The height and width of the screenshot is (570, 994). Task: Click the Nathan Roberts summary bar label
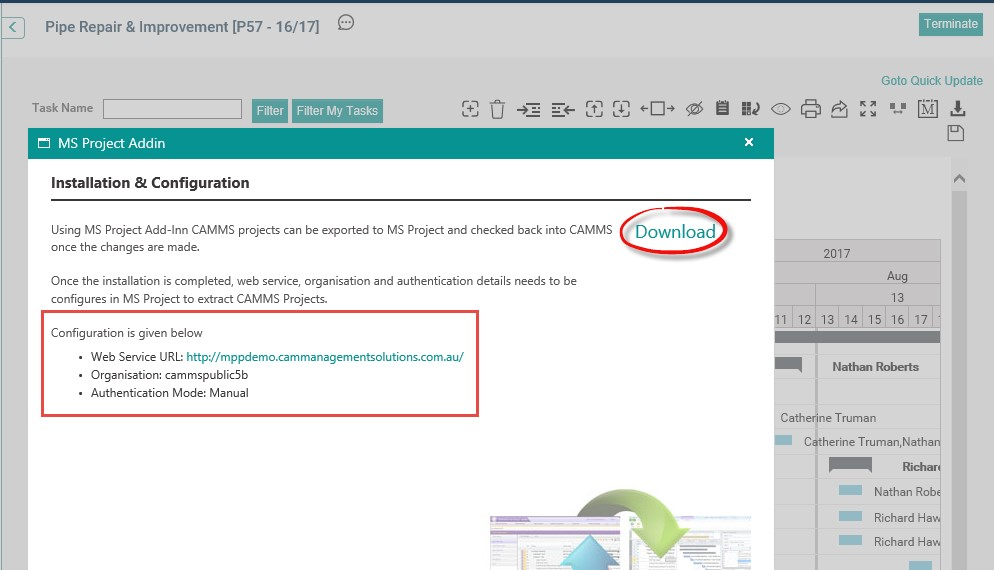click(875, 366)
